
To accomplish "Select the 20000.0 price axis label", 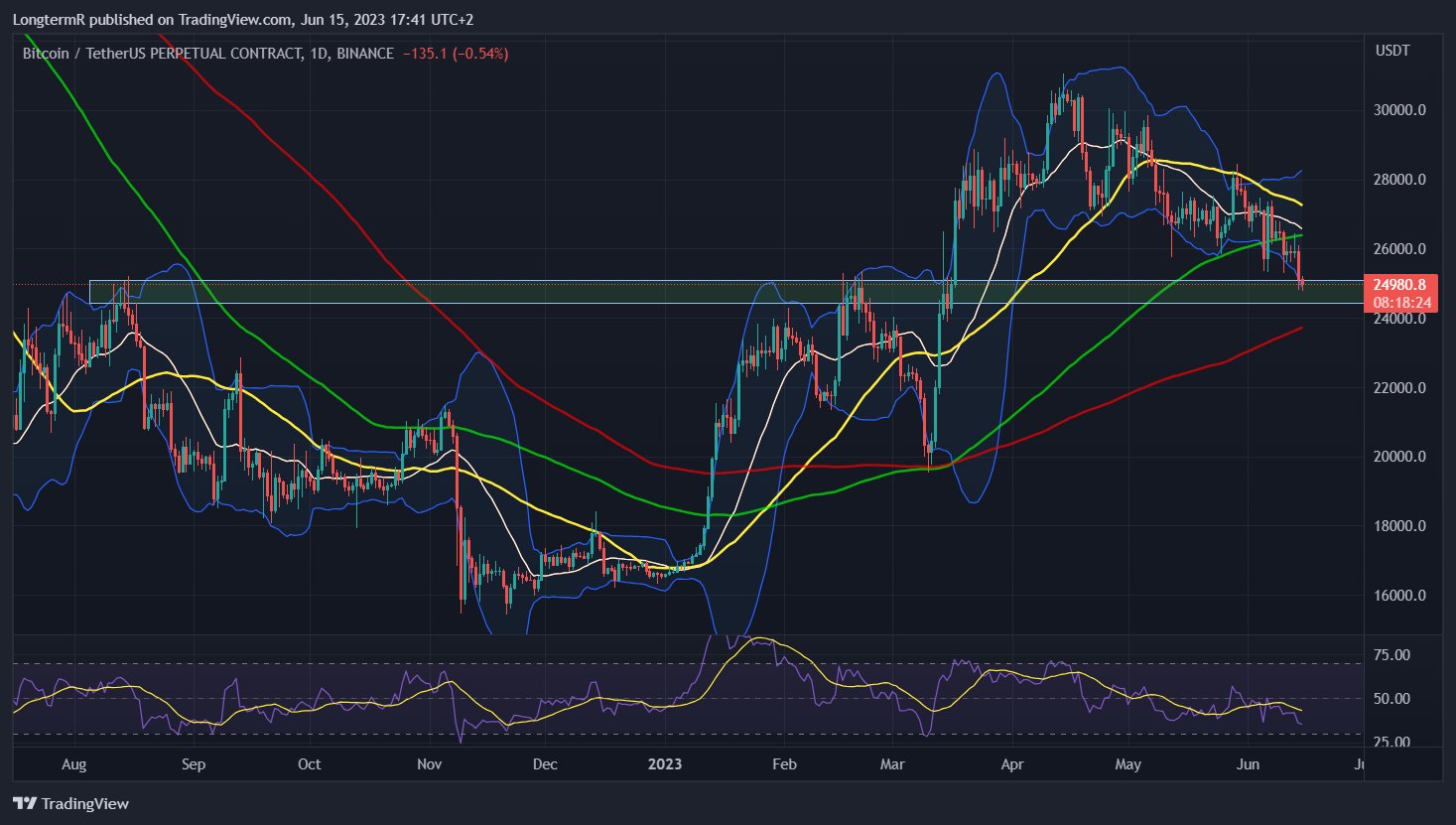I will click(x=1399, y=457).
